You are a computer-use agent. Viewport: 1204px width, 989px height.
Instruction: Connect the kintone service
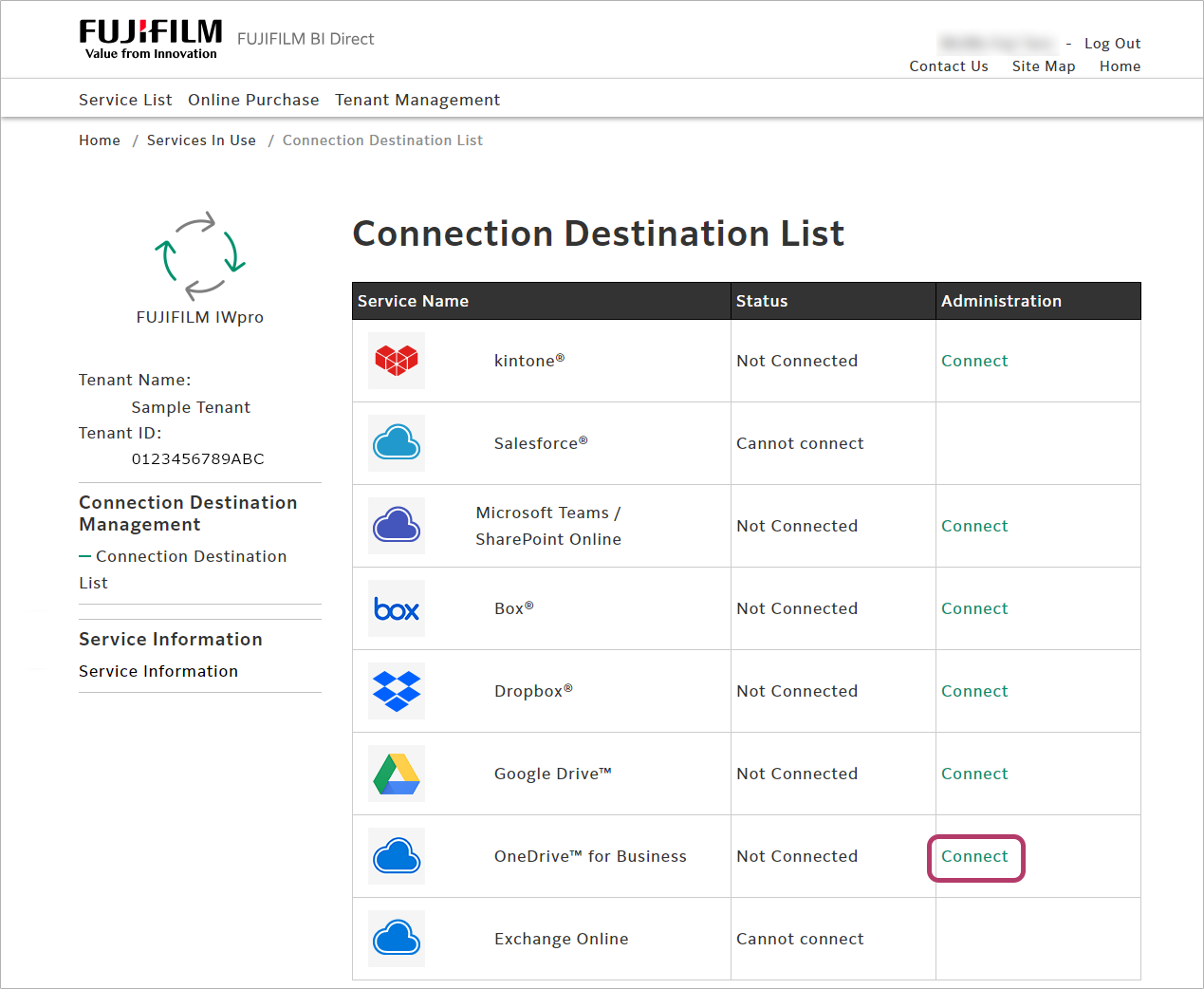click(x=974, y=361)
